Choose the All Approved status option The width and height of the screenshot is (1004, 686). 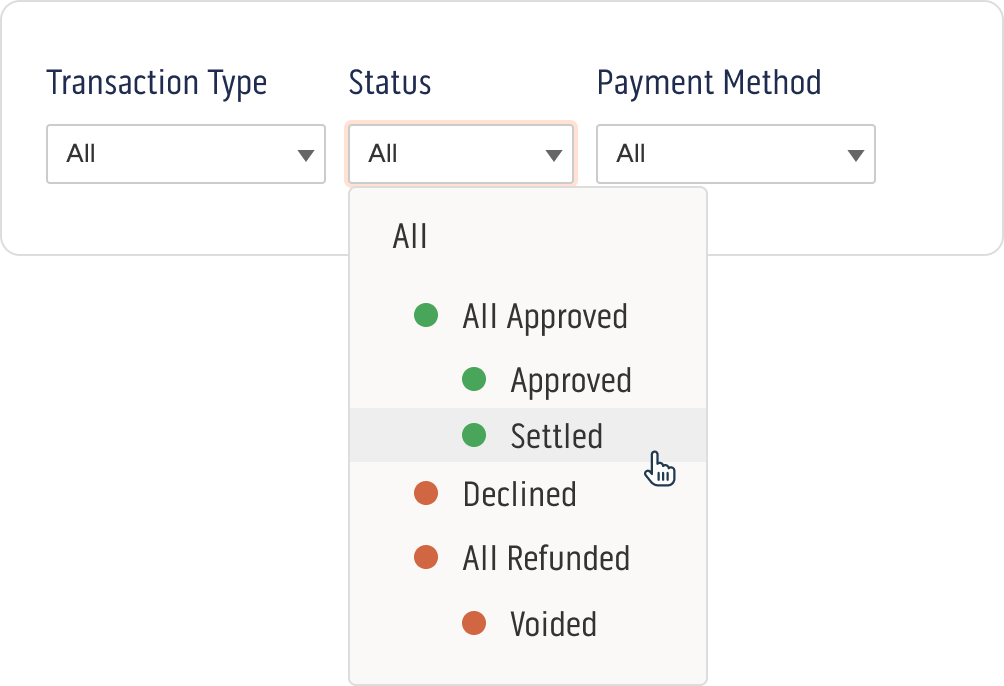click(545, 317)
